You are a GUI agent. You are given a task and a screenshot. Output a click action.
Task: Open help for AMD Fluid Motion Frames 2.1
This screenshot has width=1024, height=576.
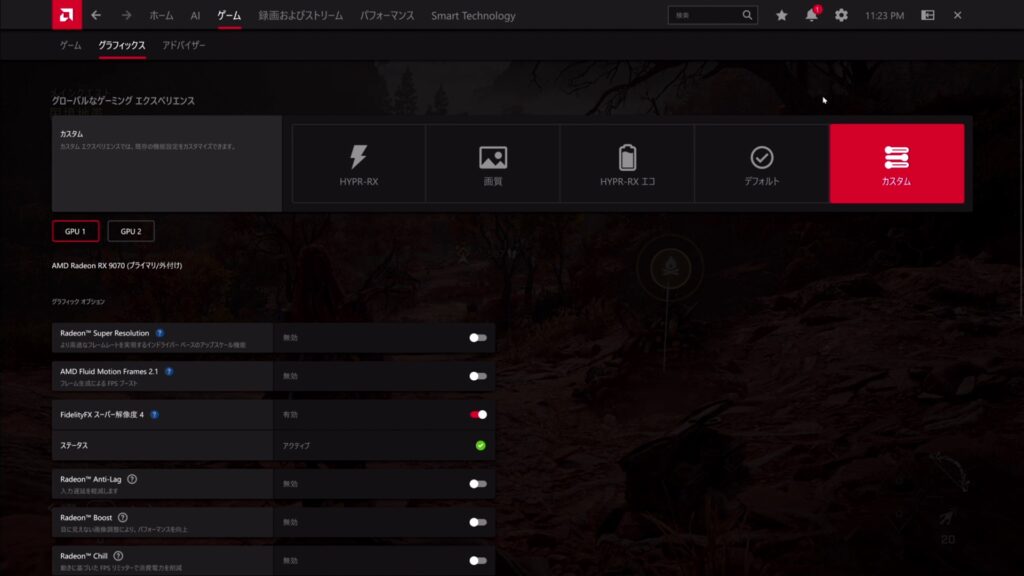tap(168, 372)
